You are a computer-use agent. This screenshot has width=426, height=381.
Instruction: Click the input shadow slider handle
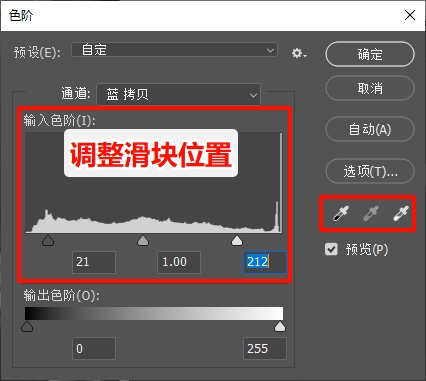[48, 240]
